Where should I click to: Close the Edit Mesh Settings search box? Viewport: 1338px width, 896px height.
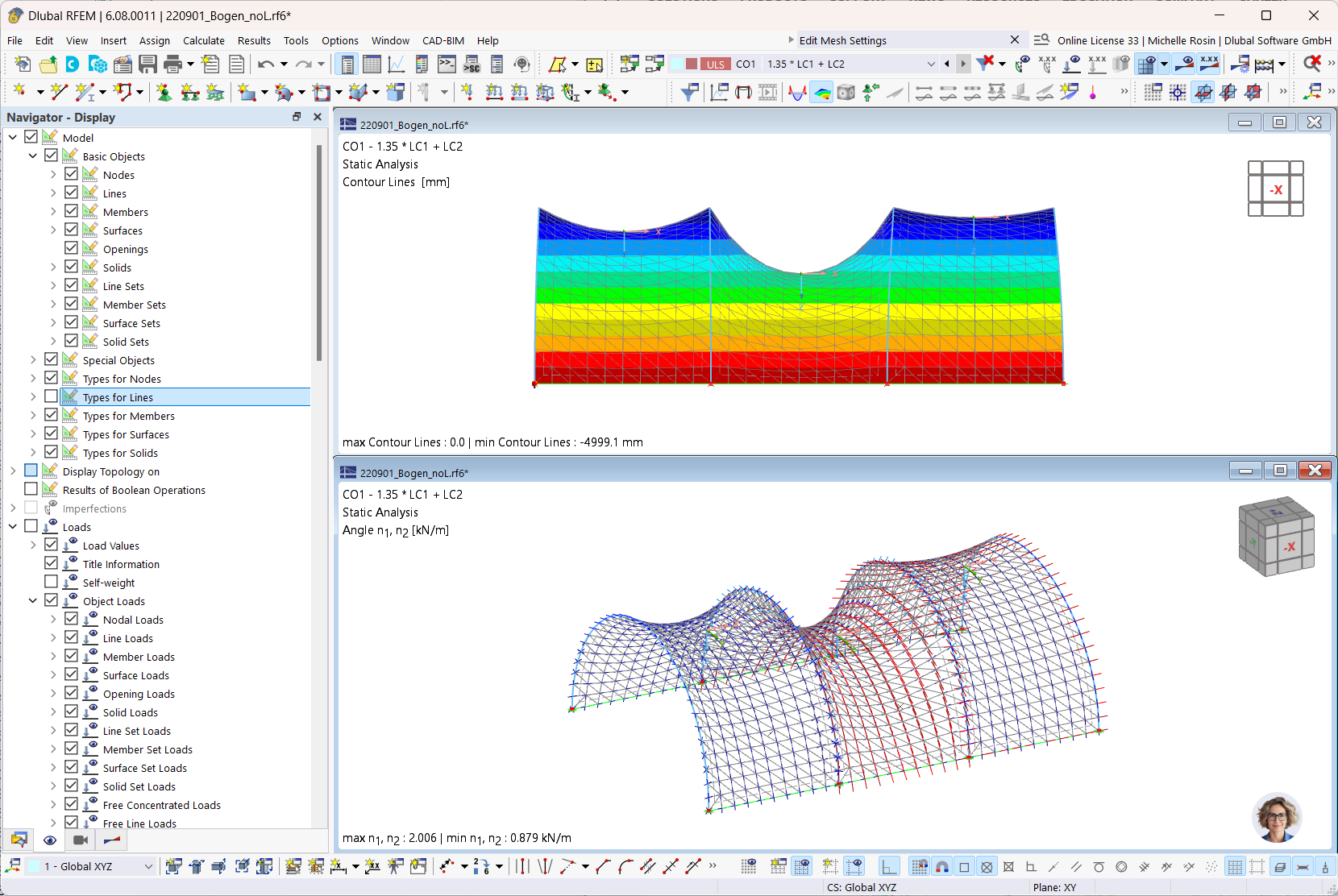(x=1015, y=39)
